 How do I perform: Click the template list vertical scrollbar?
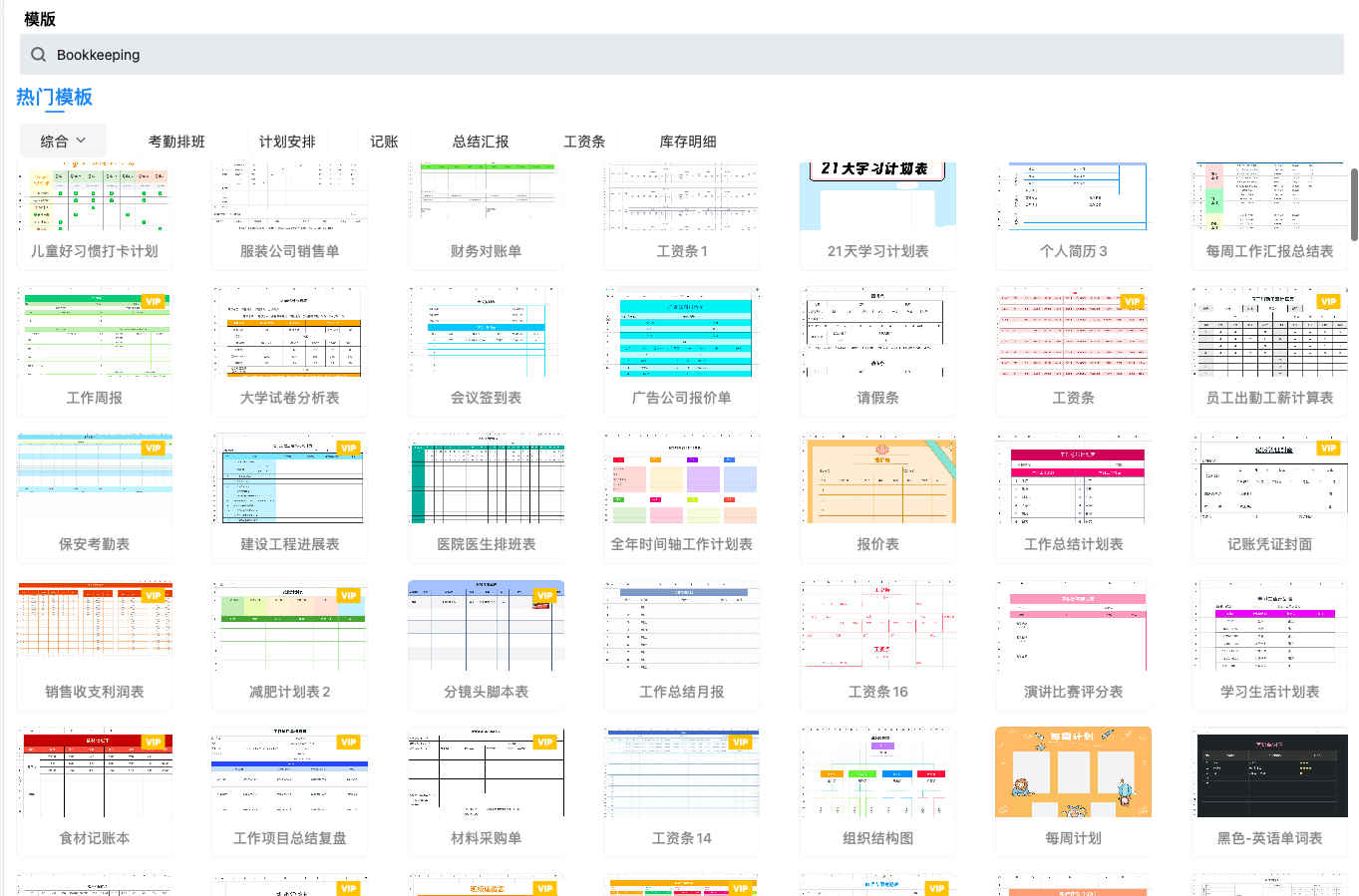1354,204
